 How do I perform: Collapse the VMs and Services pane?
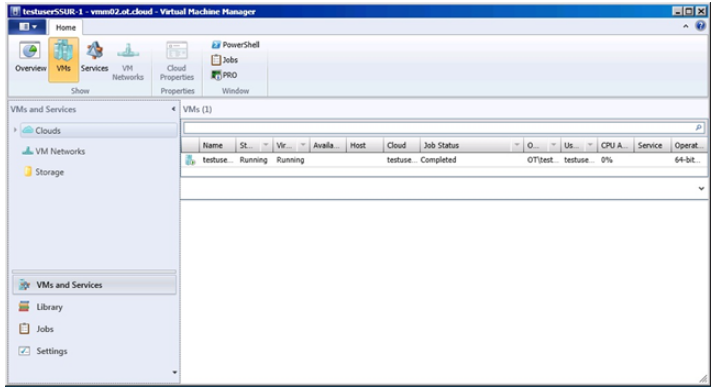tap(173, 109)
